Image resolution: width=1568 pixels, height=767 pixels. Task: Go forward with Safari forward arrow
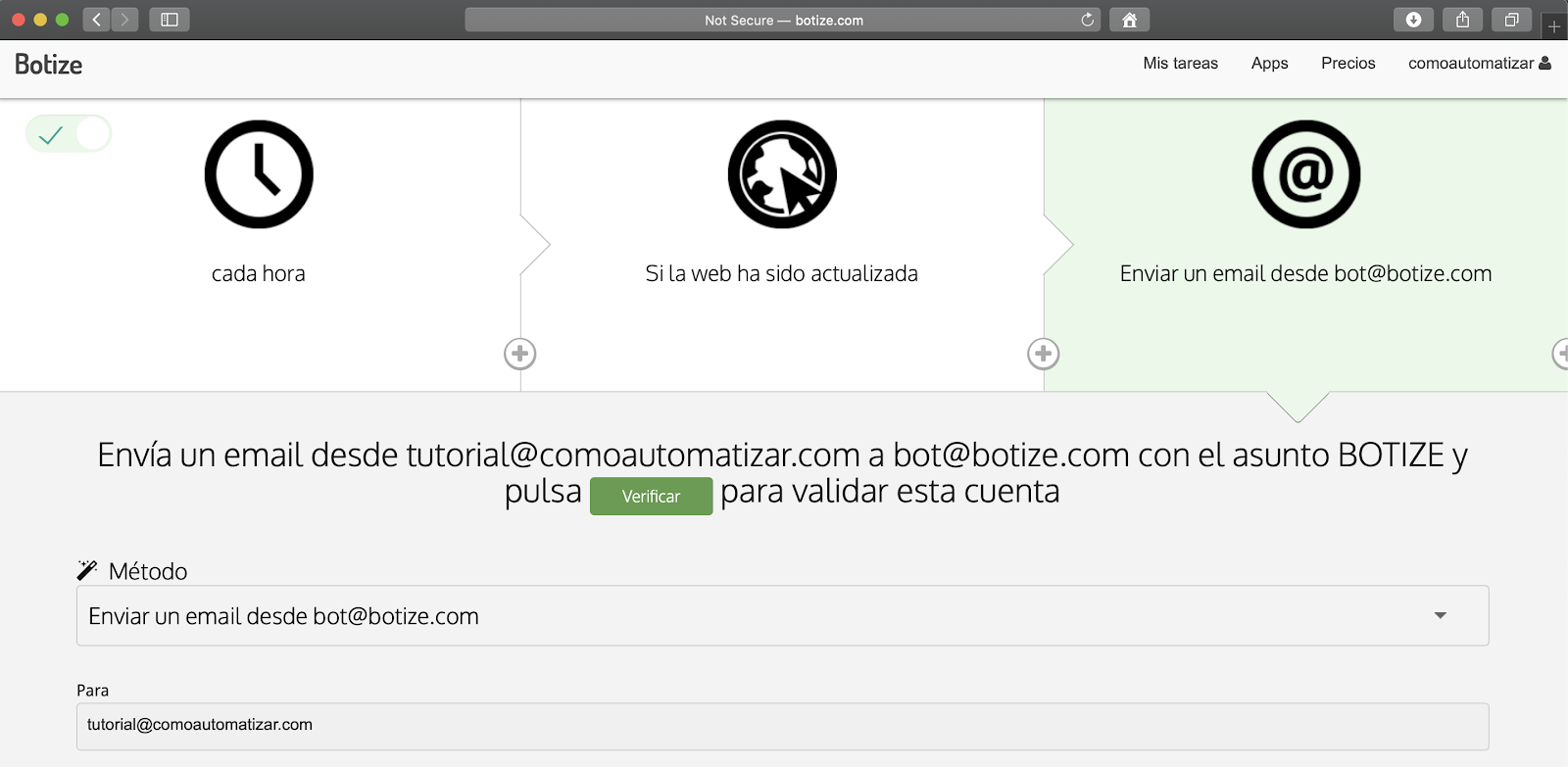coord(124,20)
